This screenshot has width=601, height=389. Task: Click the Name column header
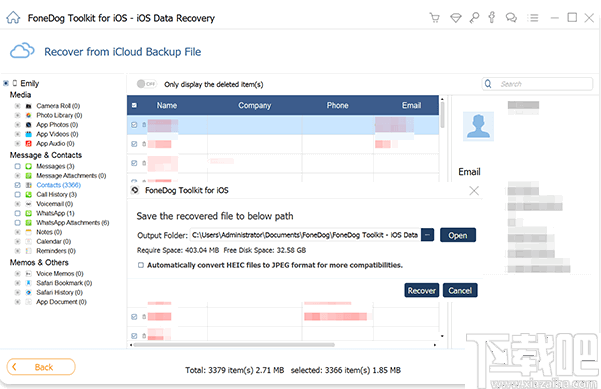[x=167, y=105]
